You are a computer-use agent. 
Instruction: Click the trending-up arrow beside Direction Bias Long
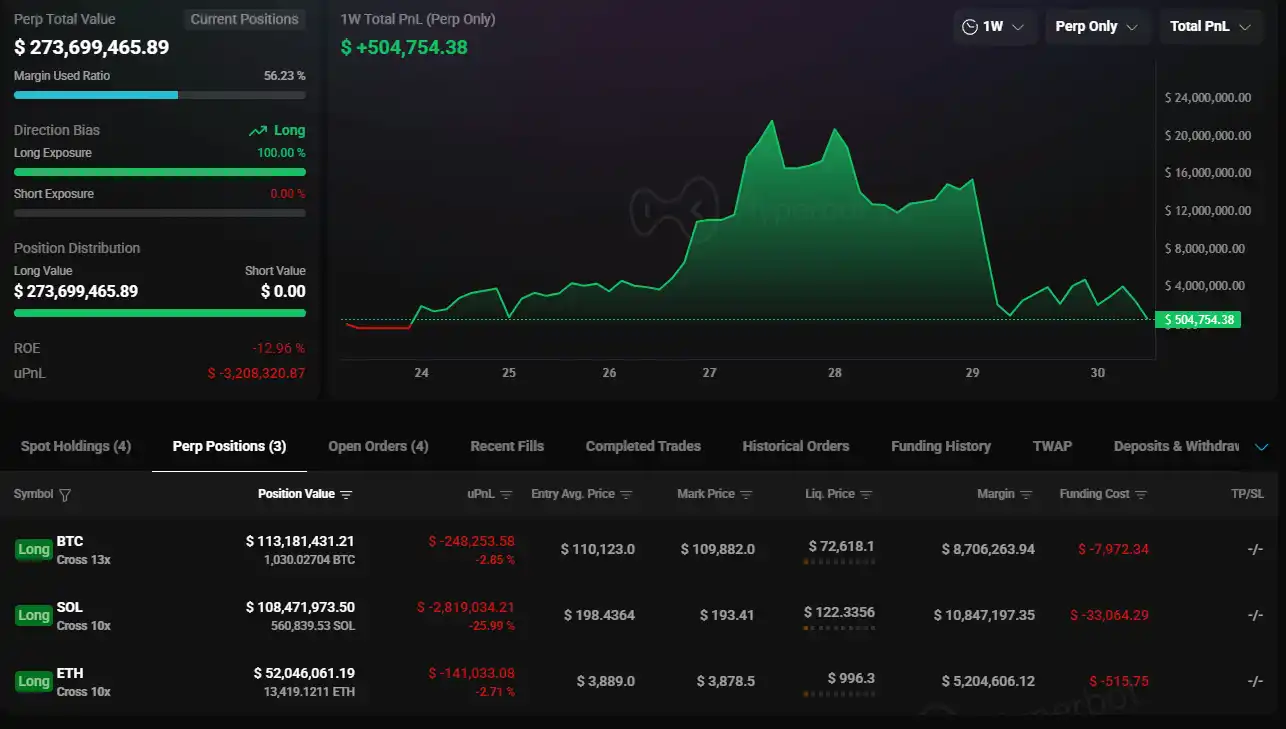tap(257, 130)
